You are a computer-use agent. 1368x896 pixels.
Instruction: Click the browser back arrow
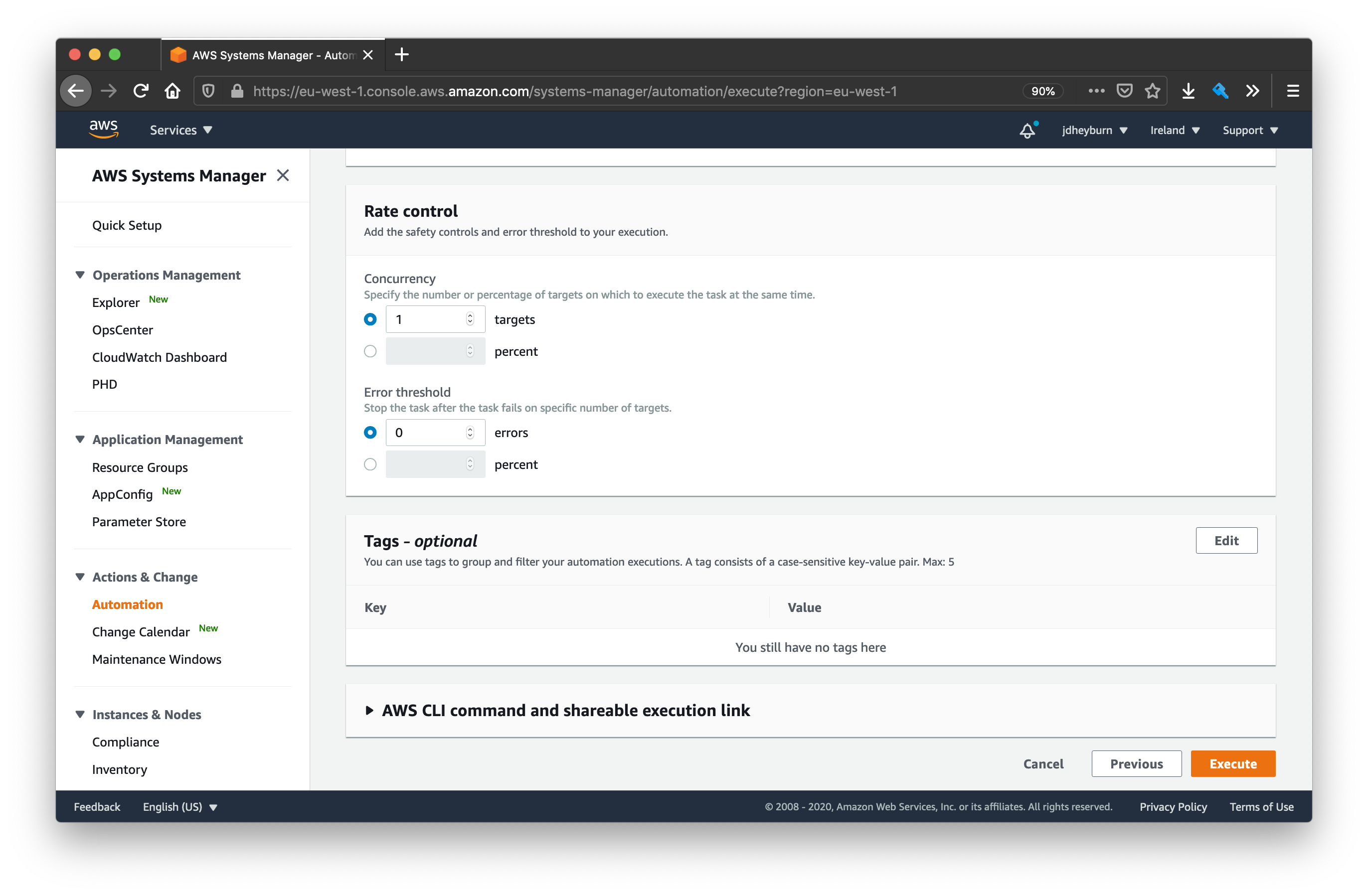click(x=76, y=91)
